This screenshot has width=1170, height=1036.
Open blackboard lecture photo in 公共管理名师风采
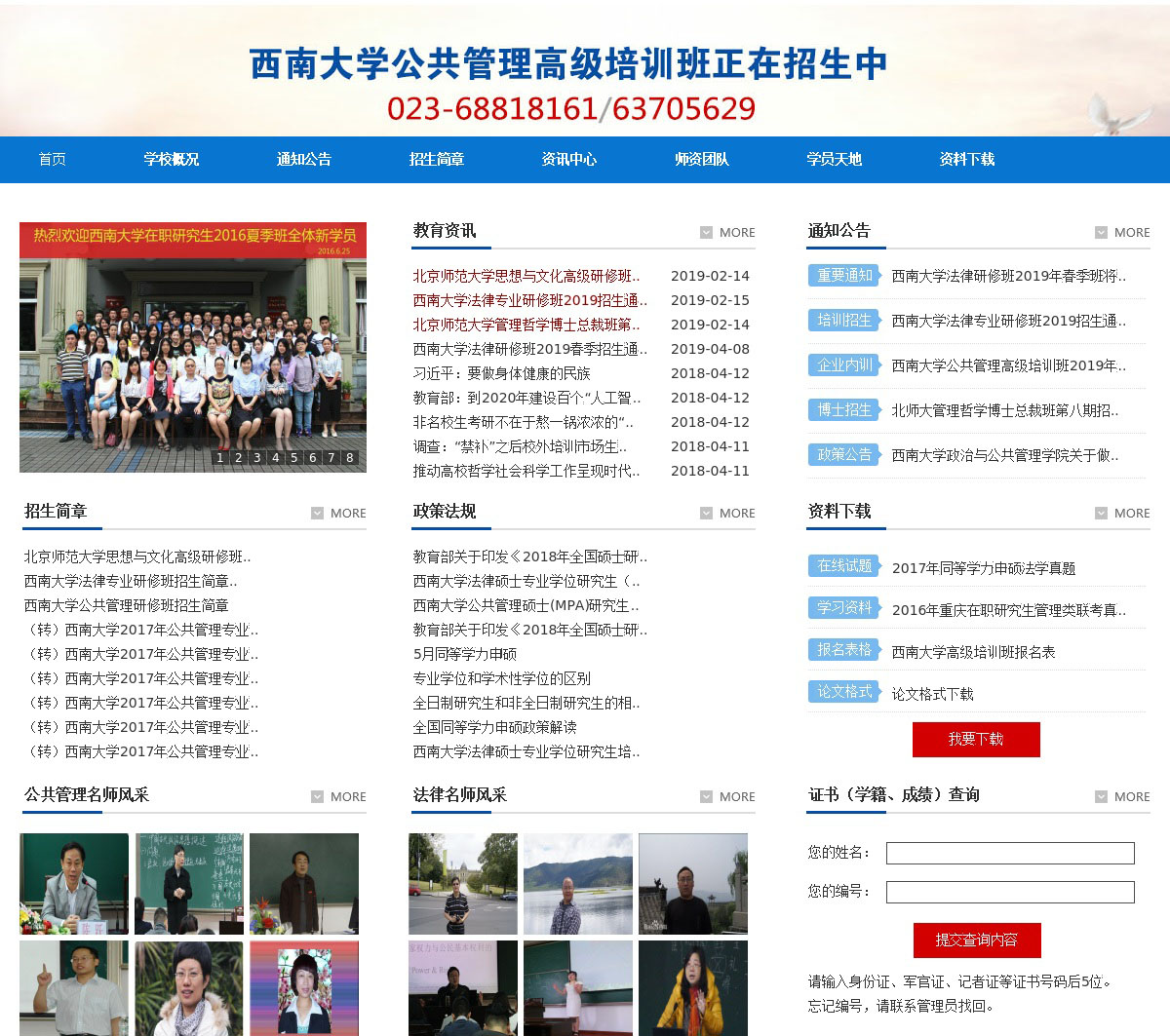click(189, 884)
